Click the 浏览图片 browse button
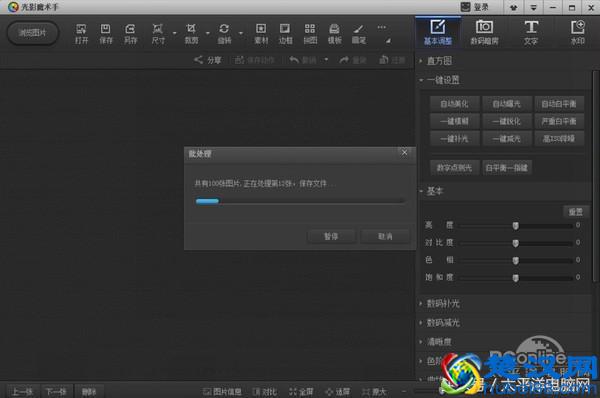600x398 pixels. tap(33, 33)
